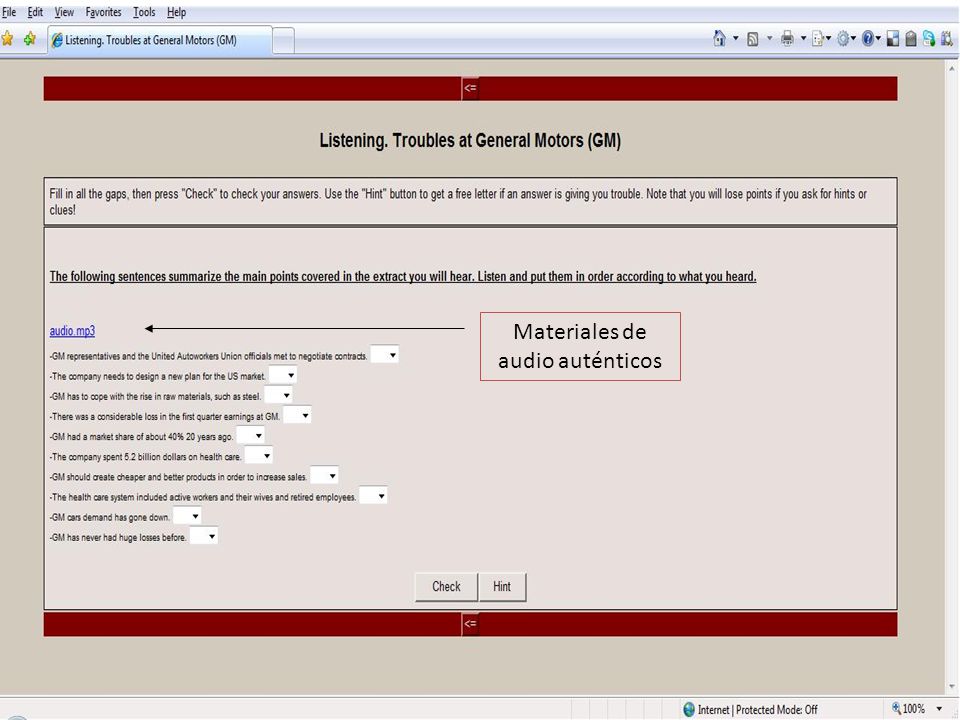The height and width of the screenshot is (720, 960).
Task: Click the RSS Feeds icon
Action: click(x=753, y=39)
